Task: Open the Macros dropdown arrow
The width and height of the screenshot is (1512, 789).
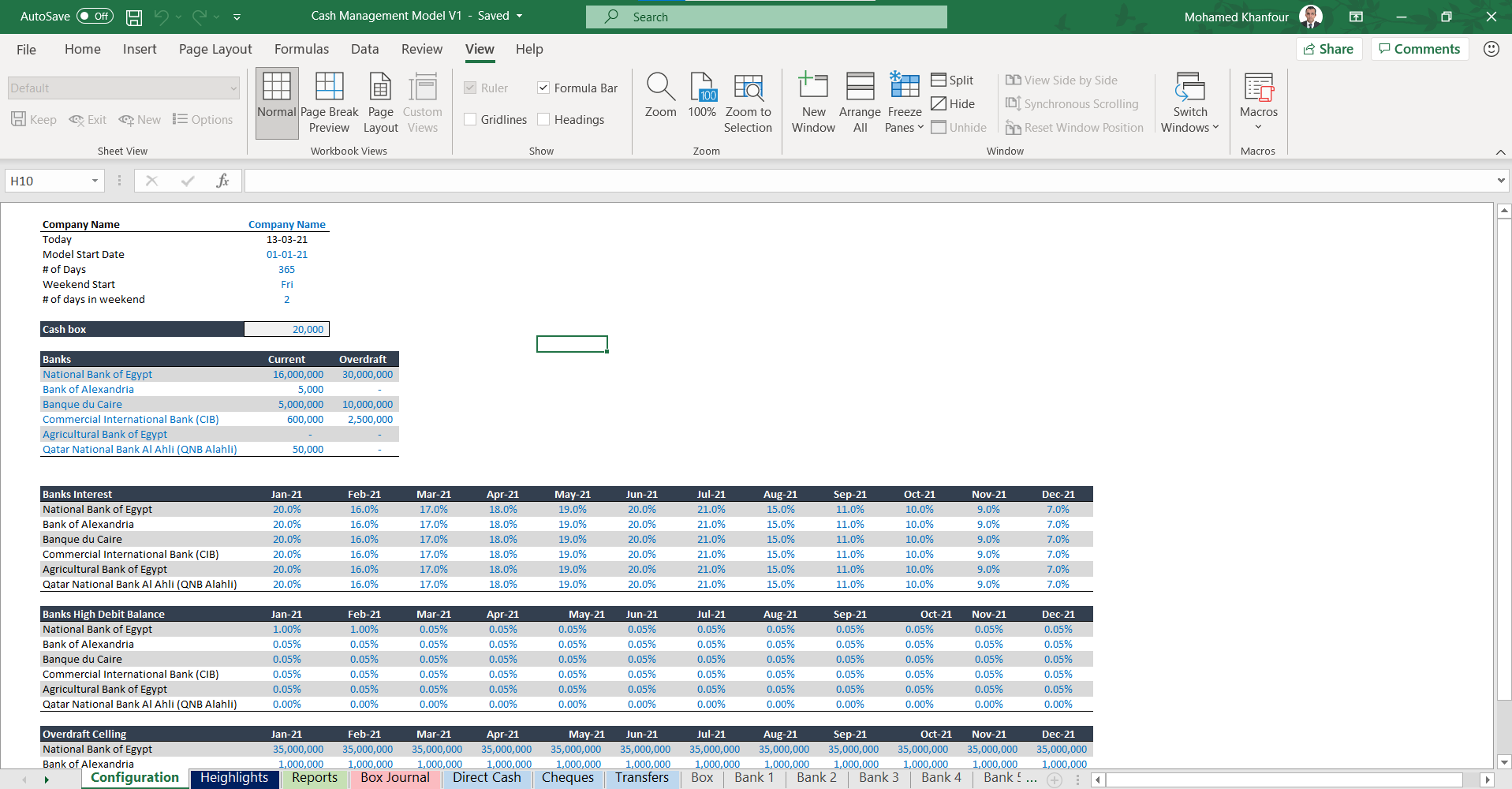Action: pyautogui.click(x=1258, y=127)
